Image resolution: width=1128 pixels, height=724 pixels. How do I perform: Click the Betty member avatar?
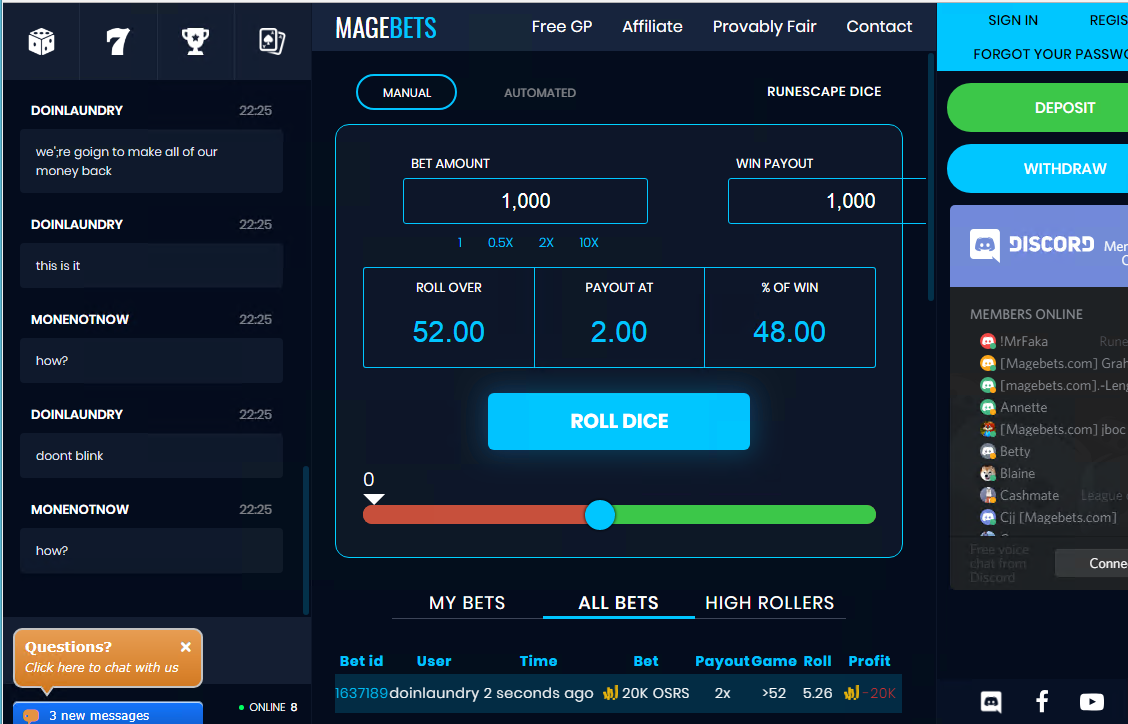tap(988, 451)
